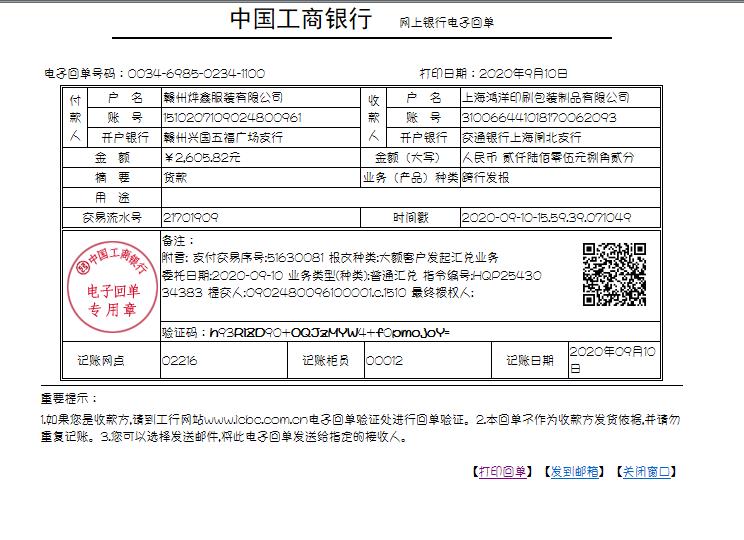Click the 时间戳 label cell
Viewport: 744px width, 540px height.
(x=411, y=217)
